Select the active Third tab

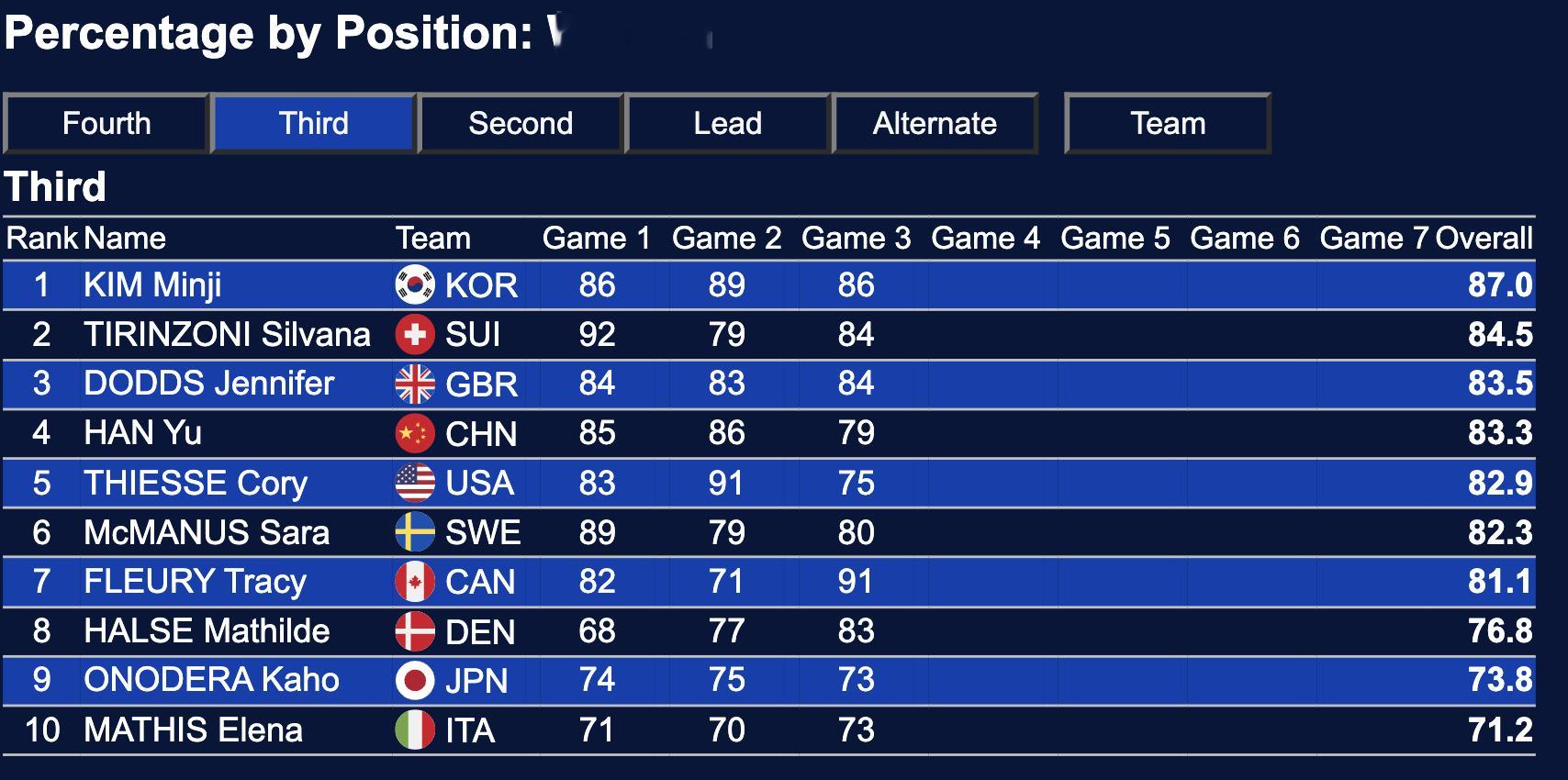(x=314, y=123)
